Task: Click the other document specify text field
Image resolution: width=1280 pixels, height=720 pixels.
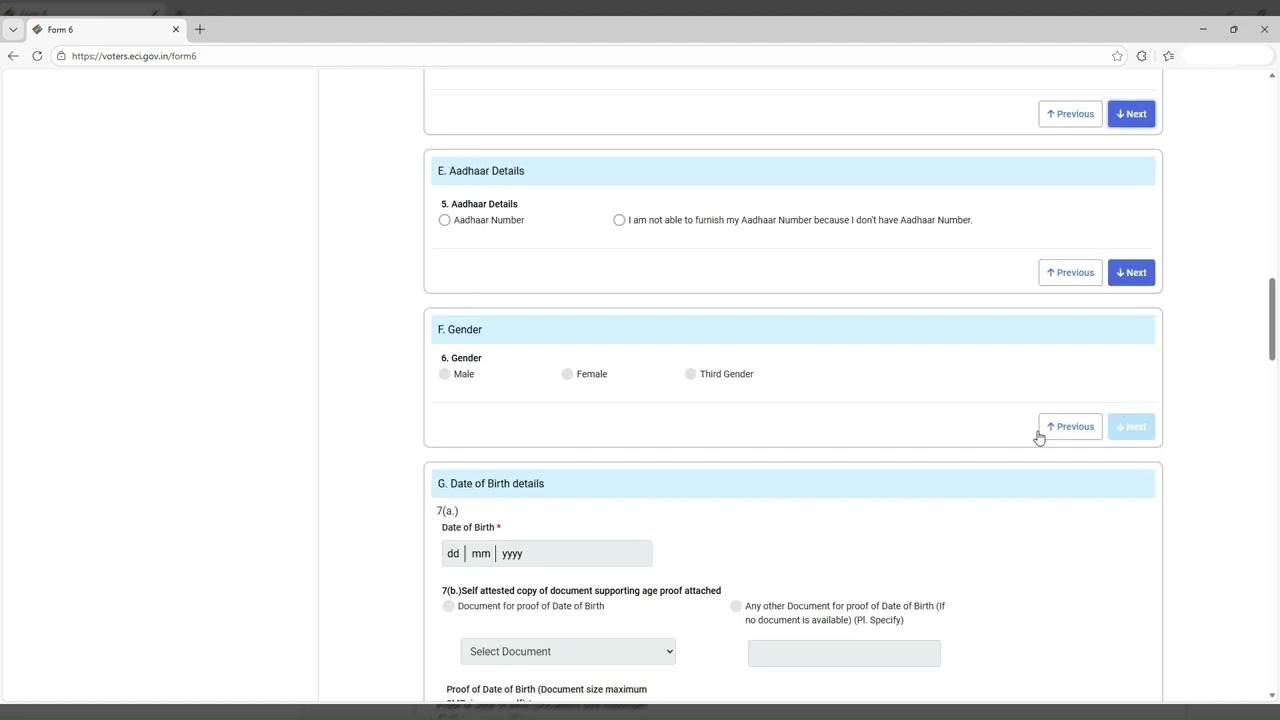Action: [x=844, y=653]
